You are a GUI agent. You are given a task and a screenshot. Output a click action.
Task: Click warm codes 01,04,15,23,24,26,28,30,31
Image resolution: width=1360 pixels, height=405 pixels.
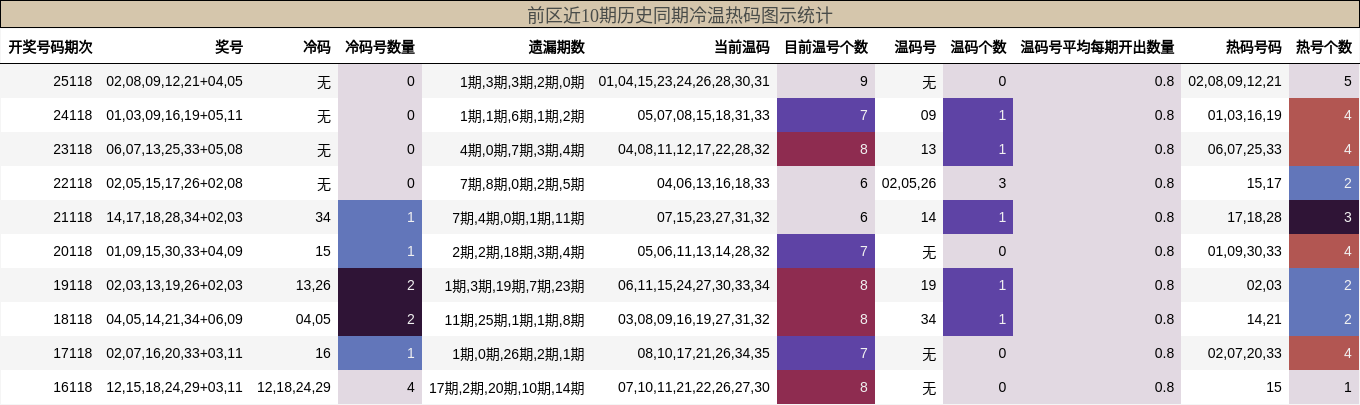[x=684, y=81]
